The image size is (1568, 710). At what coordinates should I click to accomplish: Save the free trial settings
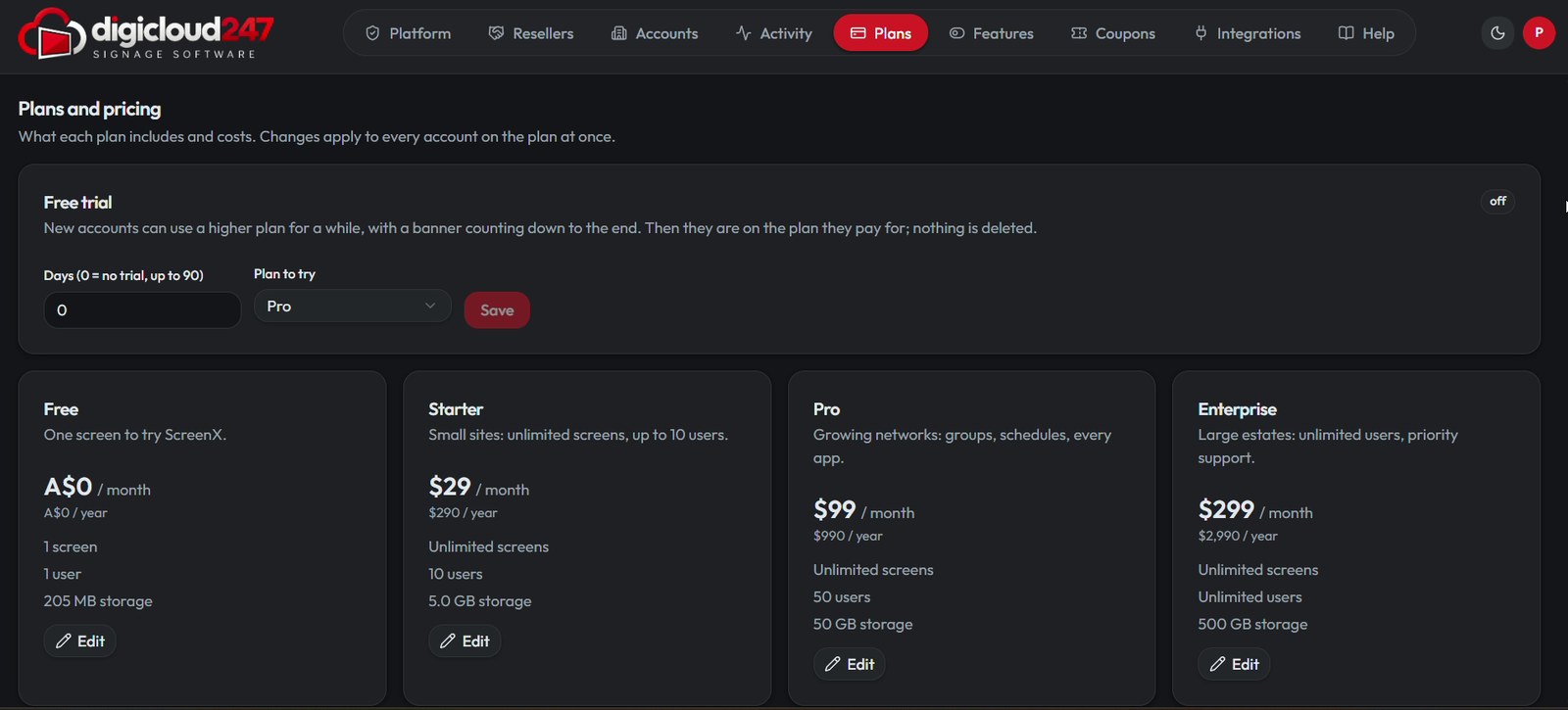[497, 310]
